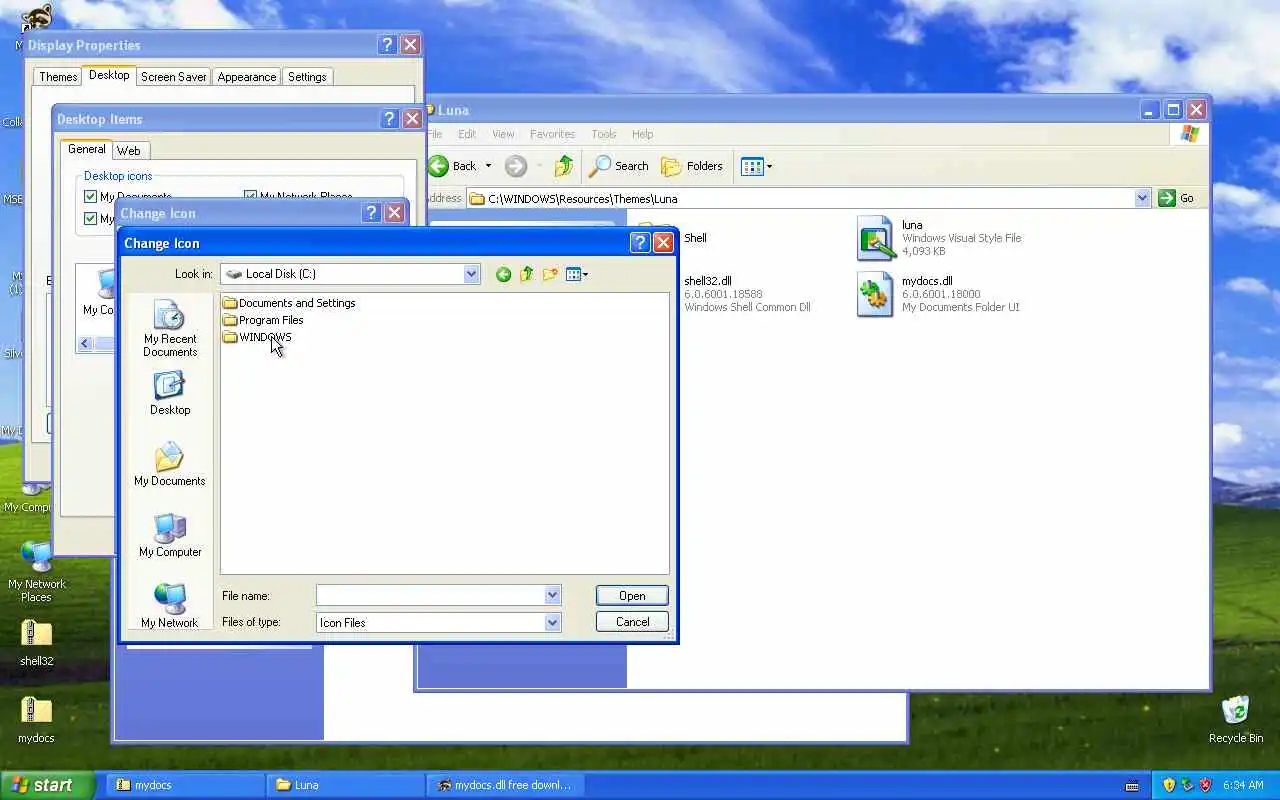Expand the Look in drive dropdown
This screenshot has height=800, width=1280.
pyautogui.click(x=471, y=274)
